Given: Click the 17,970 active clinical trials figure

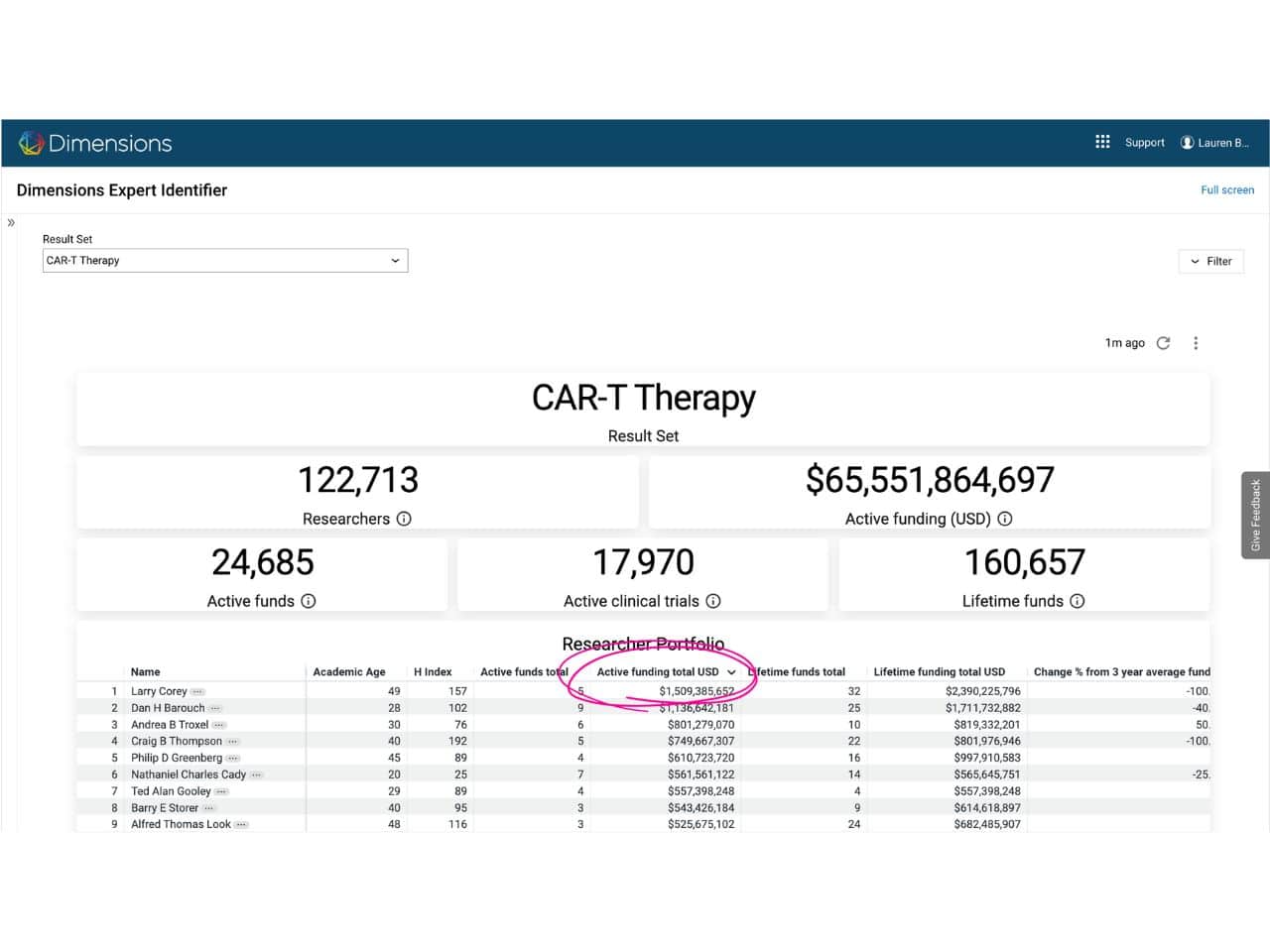Looking at the screenshot, I should (x=643, y=562).
